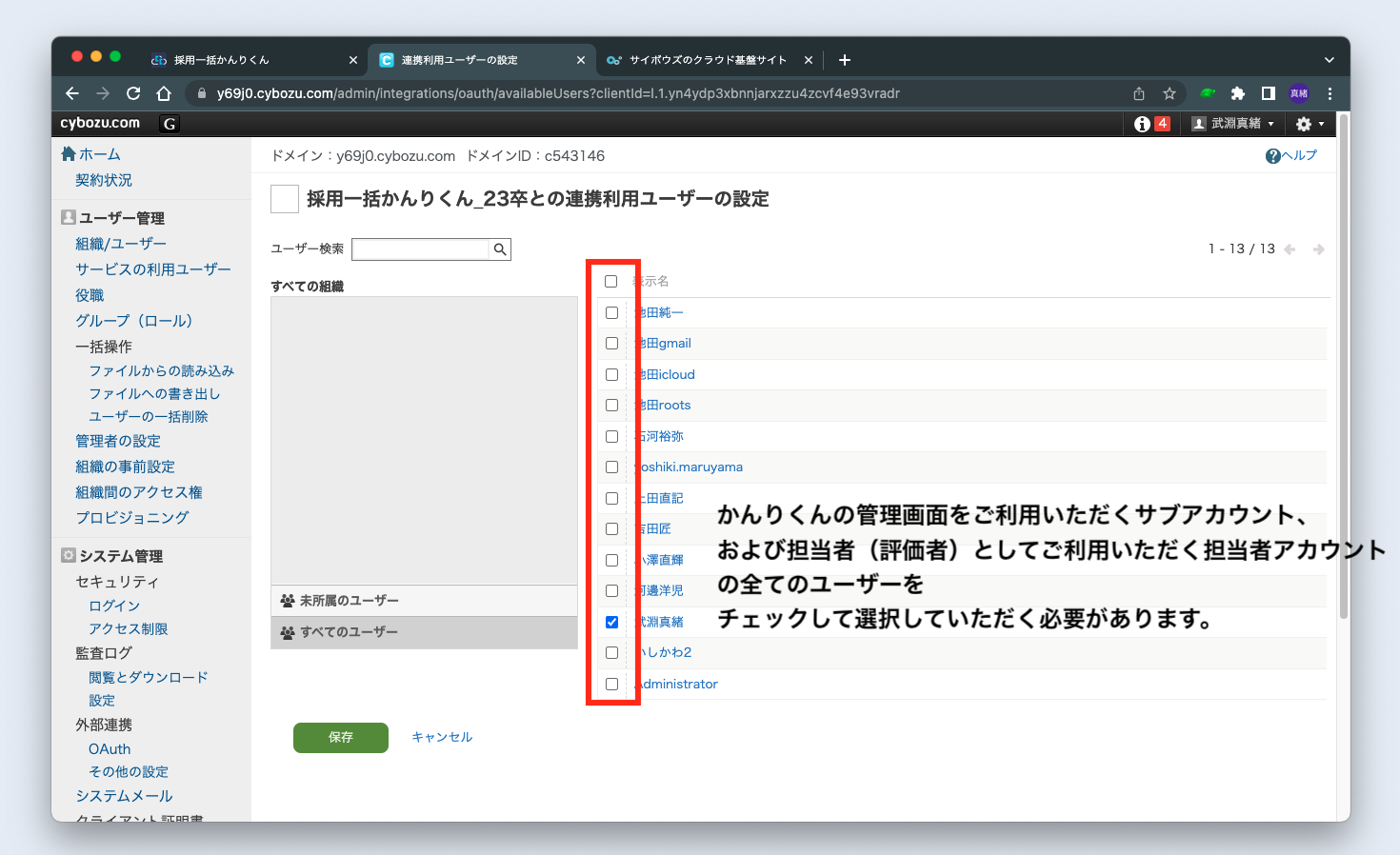Click the ユーザー検索 text field
Viewport: 1400px width, 855px height.
(x=420, y=249)
